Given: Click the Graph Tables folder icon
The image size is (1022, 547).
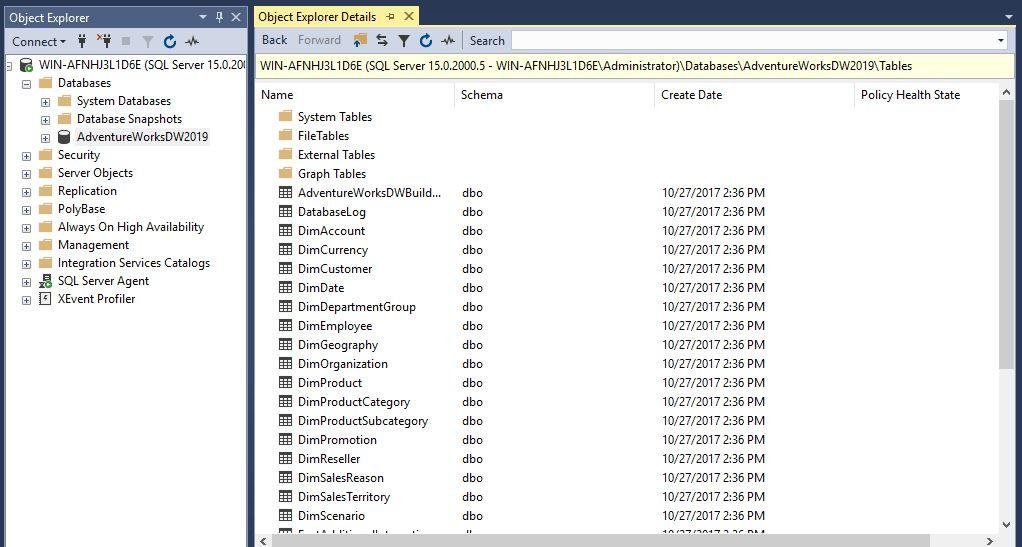Looking at the screenshot, I should click(285, 173).
